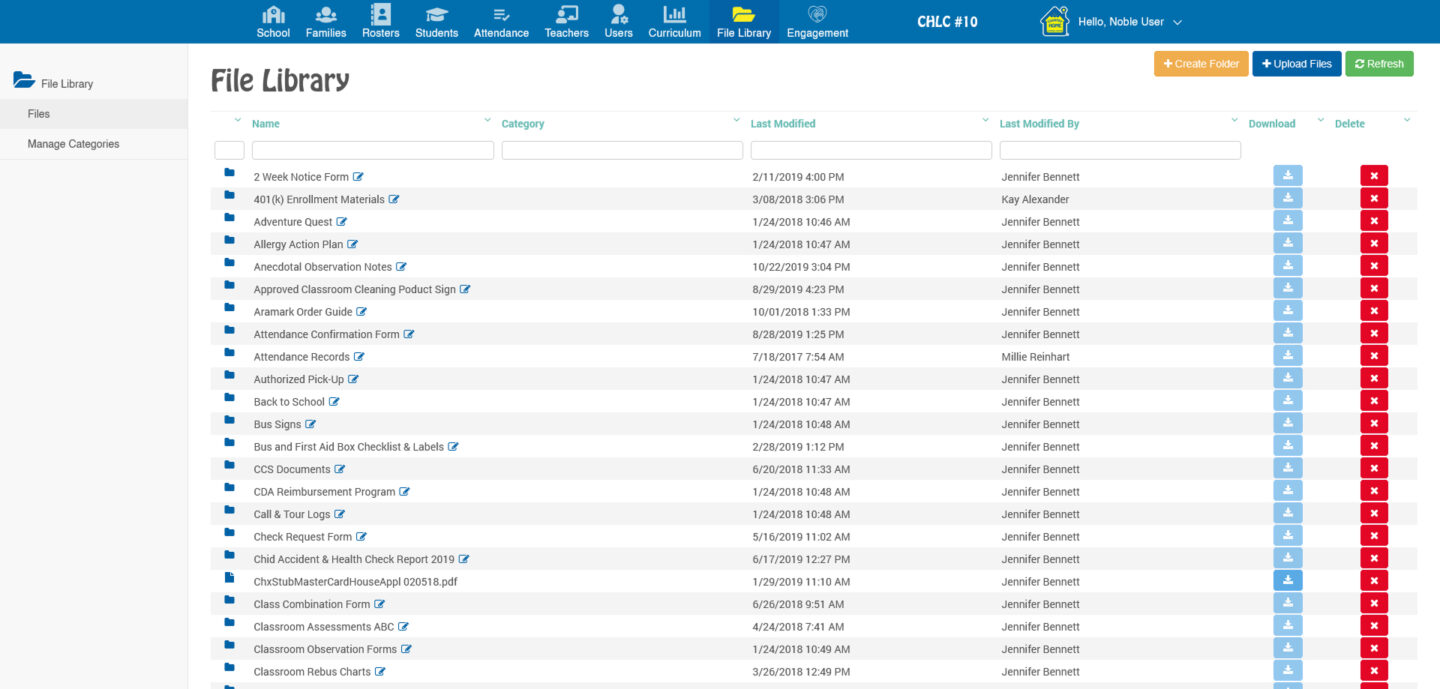This screenshot has height=689, width=1440.
Task: Download the ChxStubMasterCardHouseAppl 020518.pdf file
Action: (1288, 580)
